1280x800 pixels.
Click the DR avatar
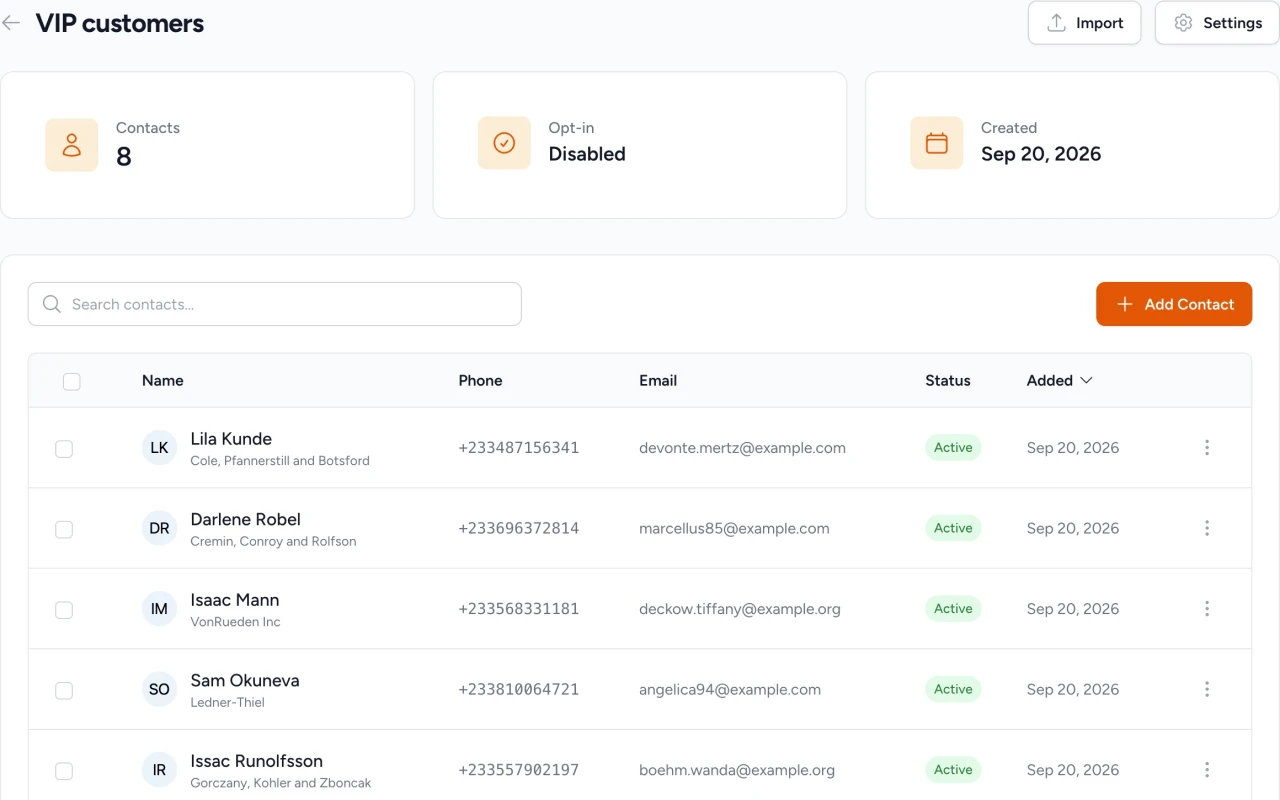(x=159, y=528)
